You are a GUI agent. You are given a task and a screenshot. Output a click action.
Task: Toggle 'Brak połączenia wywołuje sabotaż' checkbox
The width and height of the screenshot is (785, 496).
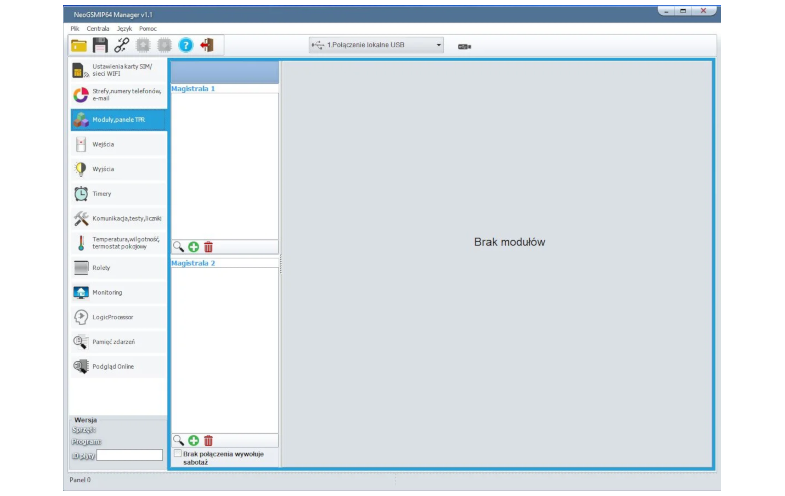point(178,453)
